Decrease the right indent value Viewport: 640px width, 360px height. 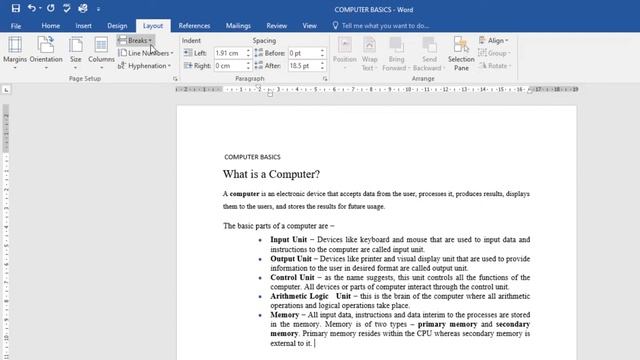[x=248, y=68]
